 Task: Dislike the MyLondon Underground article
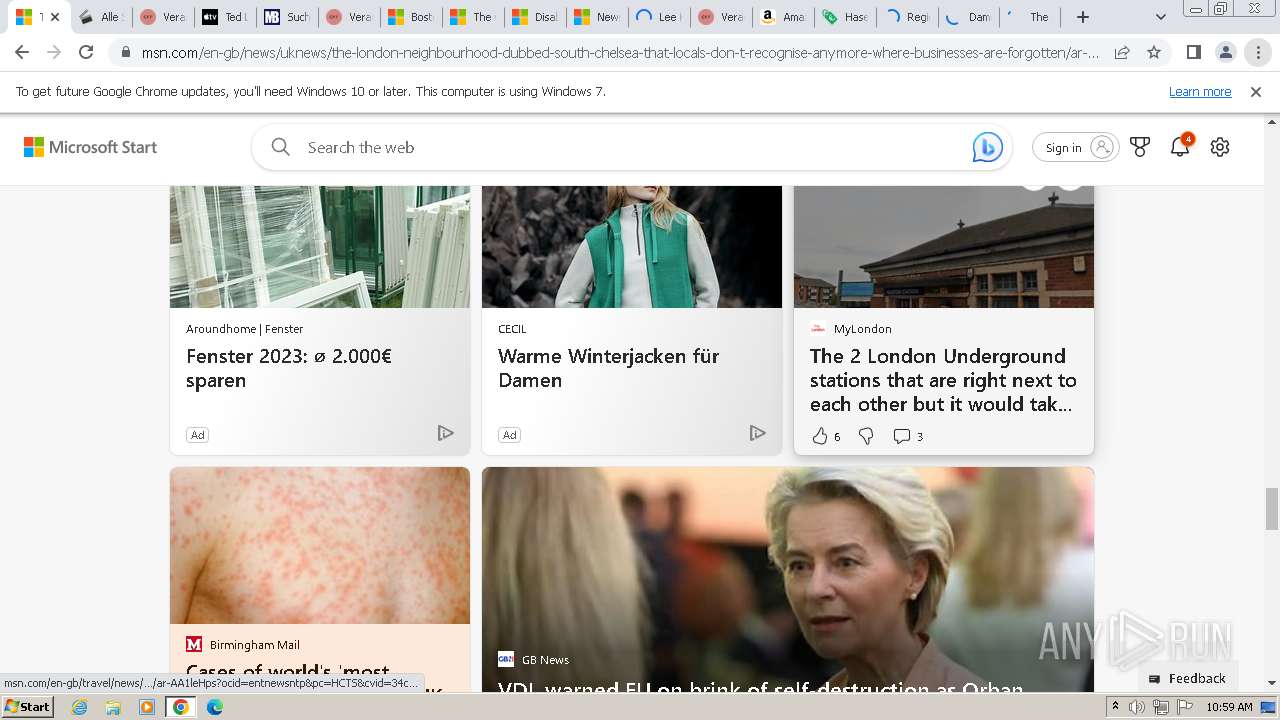[x=866, y=436]
